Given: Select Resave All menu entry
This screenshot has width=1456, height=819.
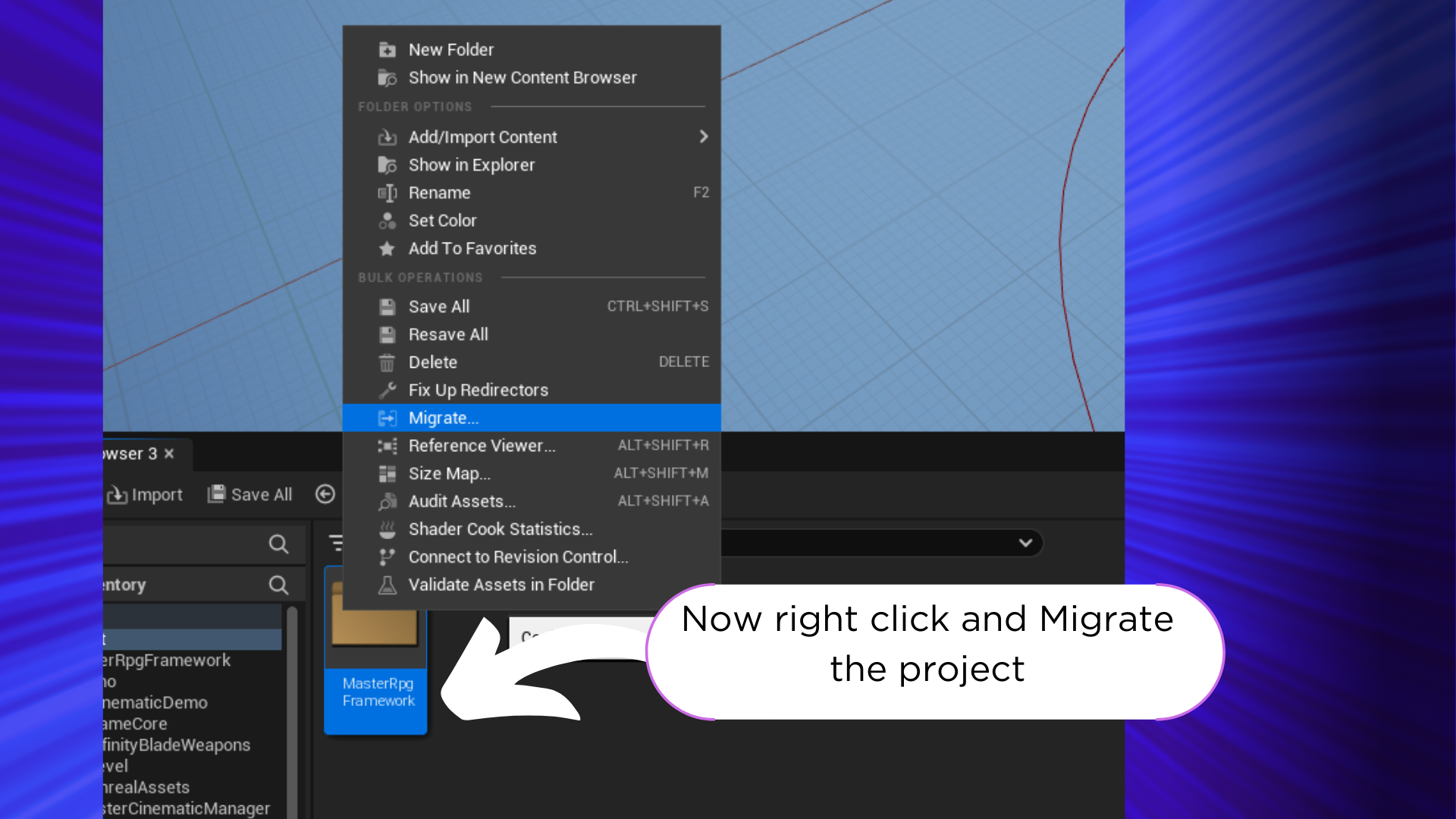Looking at the screenshot, I should tap(531, 334).
